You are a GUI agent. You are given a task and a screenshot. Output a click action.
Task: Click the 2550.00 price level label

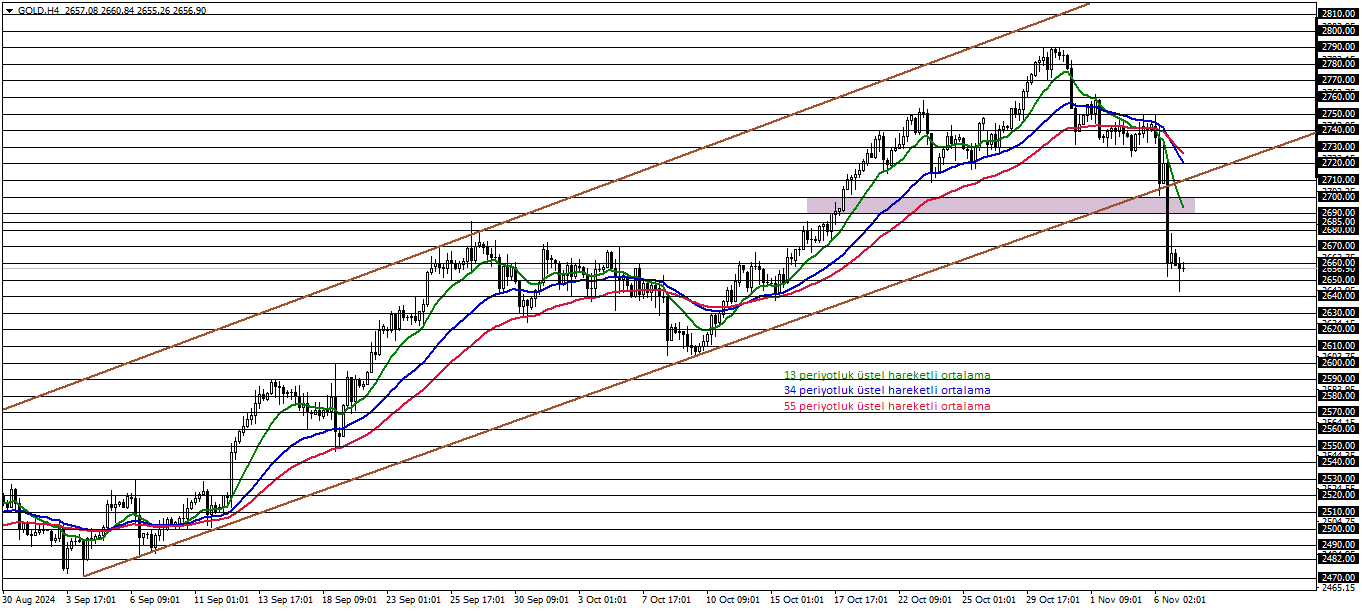[1338, 446]
